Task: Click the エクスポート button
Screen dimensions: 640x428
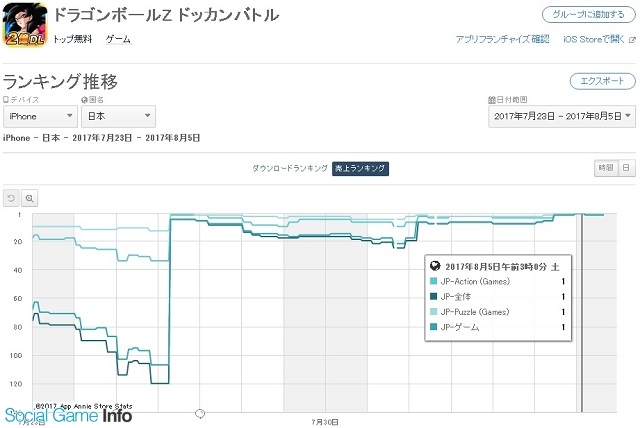Action: pyautogui.click(x=602, y=81)
